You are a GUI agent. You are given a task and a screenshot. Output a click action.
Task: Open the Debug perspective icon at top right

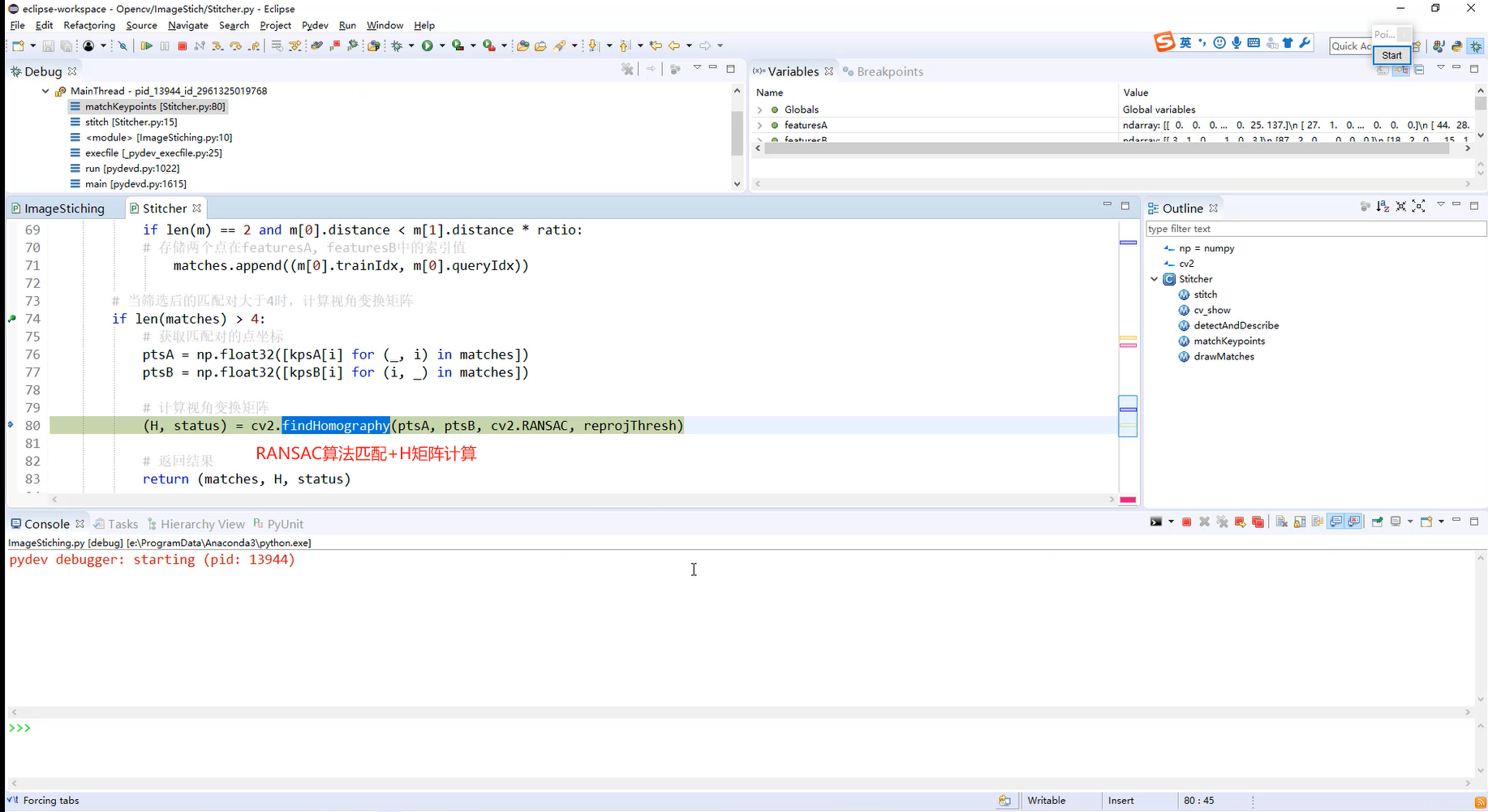point(1476,46)
